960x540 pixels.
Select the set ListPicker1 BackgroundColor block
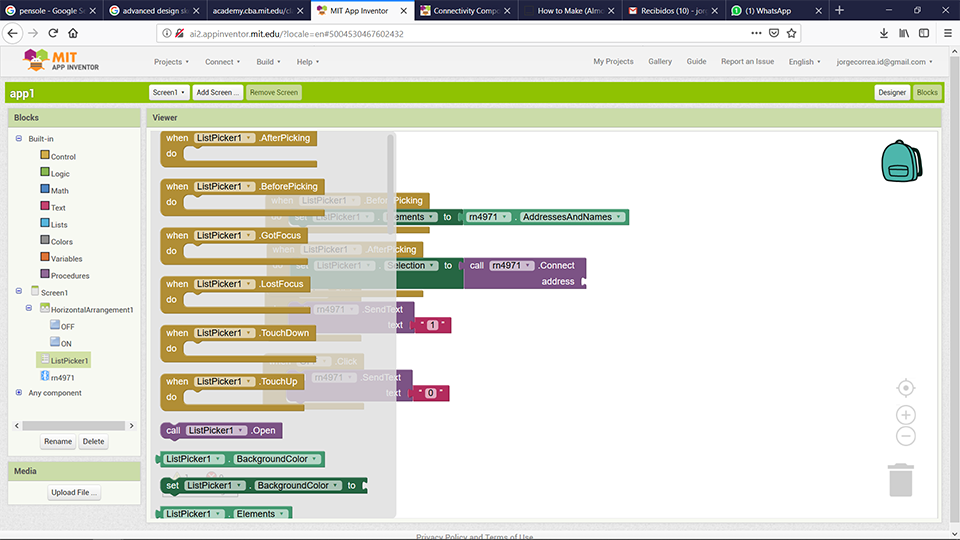(x=263, y=486)
